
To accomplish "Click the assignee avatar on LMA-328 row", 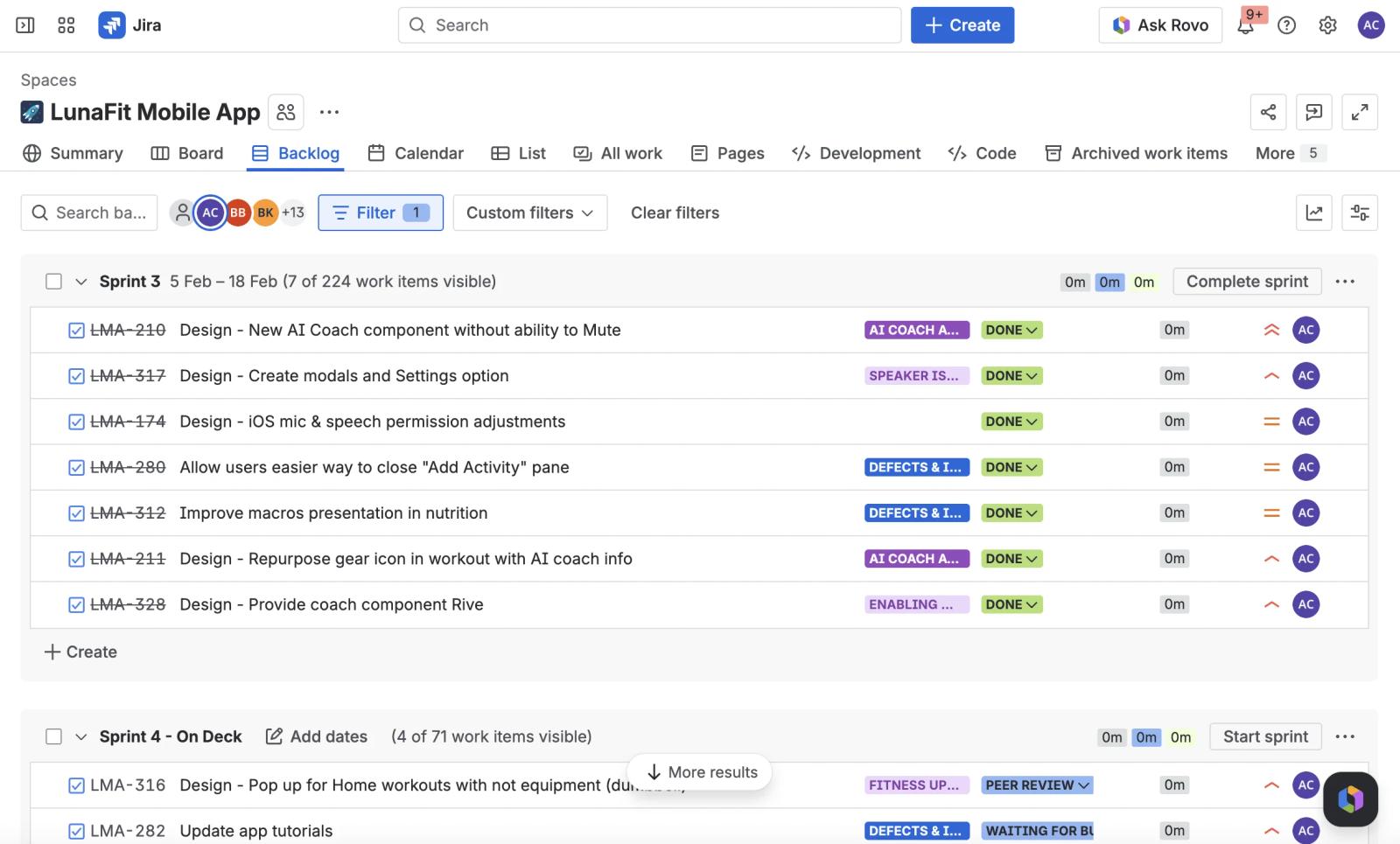I will pos(1305,604).
